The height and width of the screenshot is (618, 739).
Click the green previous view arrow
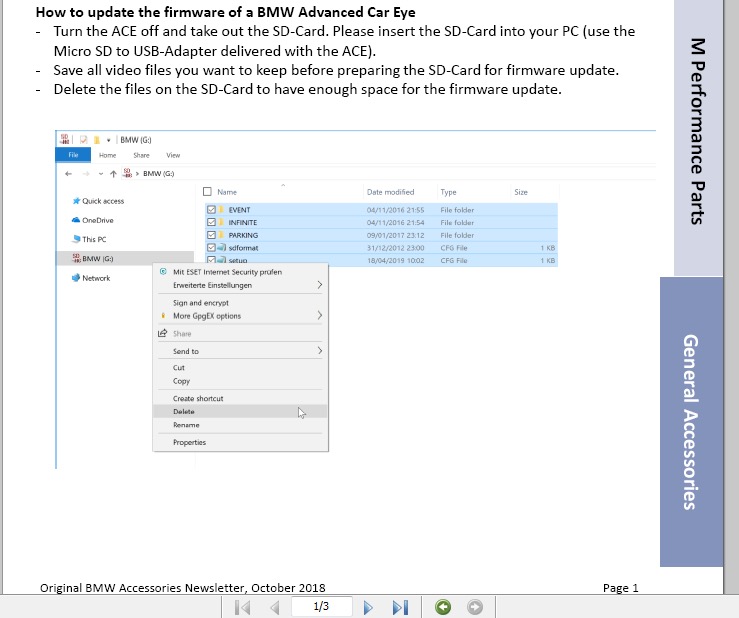pyautogui.click(x=443, y=607)
